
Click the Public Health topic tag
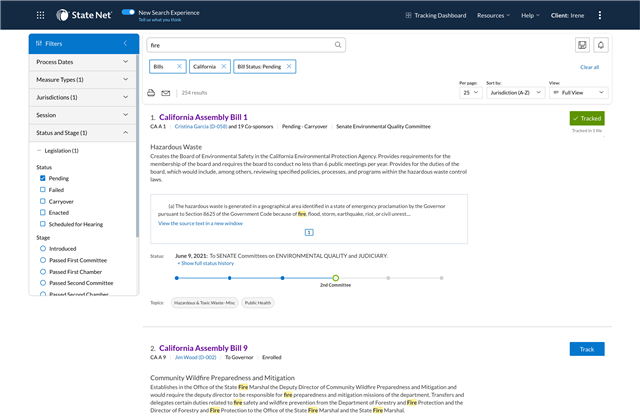pyautogui.click(x=258, y=303)
